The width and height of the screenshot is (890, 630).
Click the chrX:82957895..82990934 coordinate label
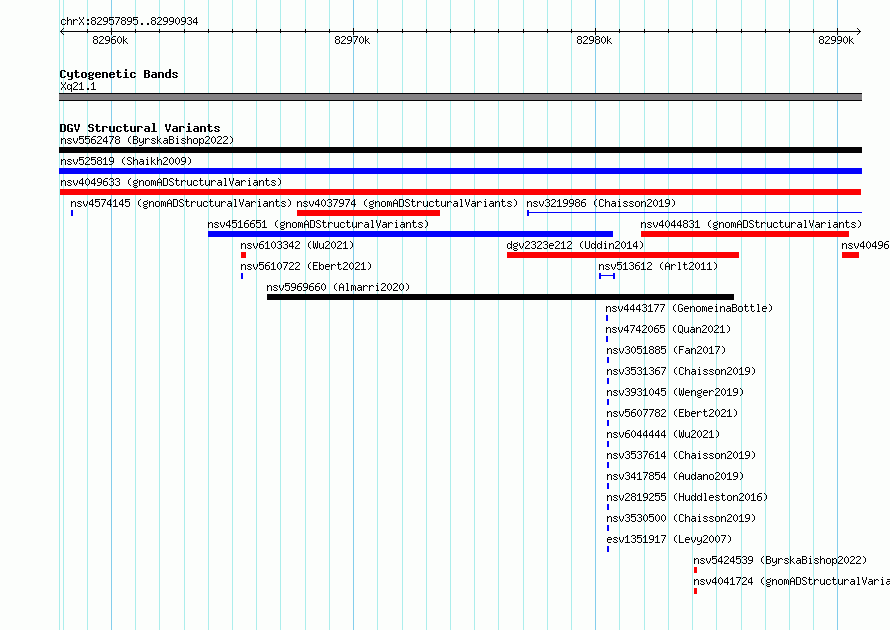[129, 21]
